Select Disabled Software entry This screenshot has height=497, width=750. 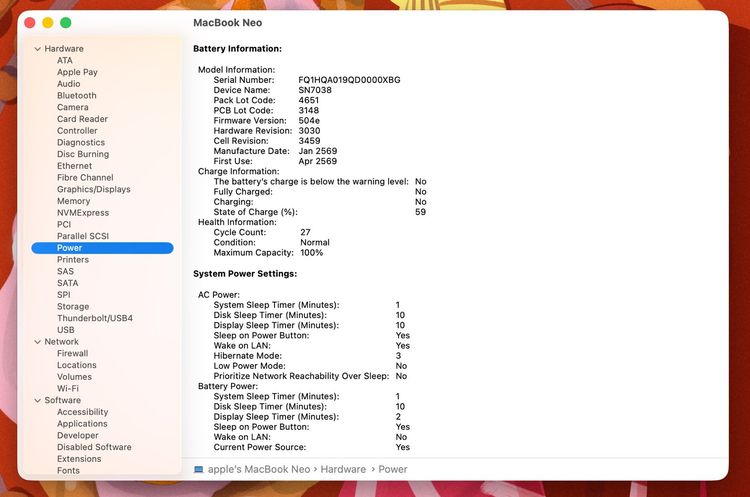tap(94, 447)
